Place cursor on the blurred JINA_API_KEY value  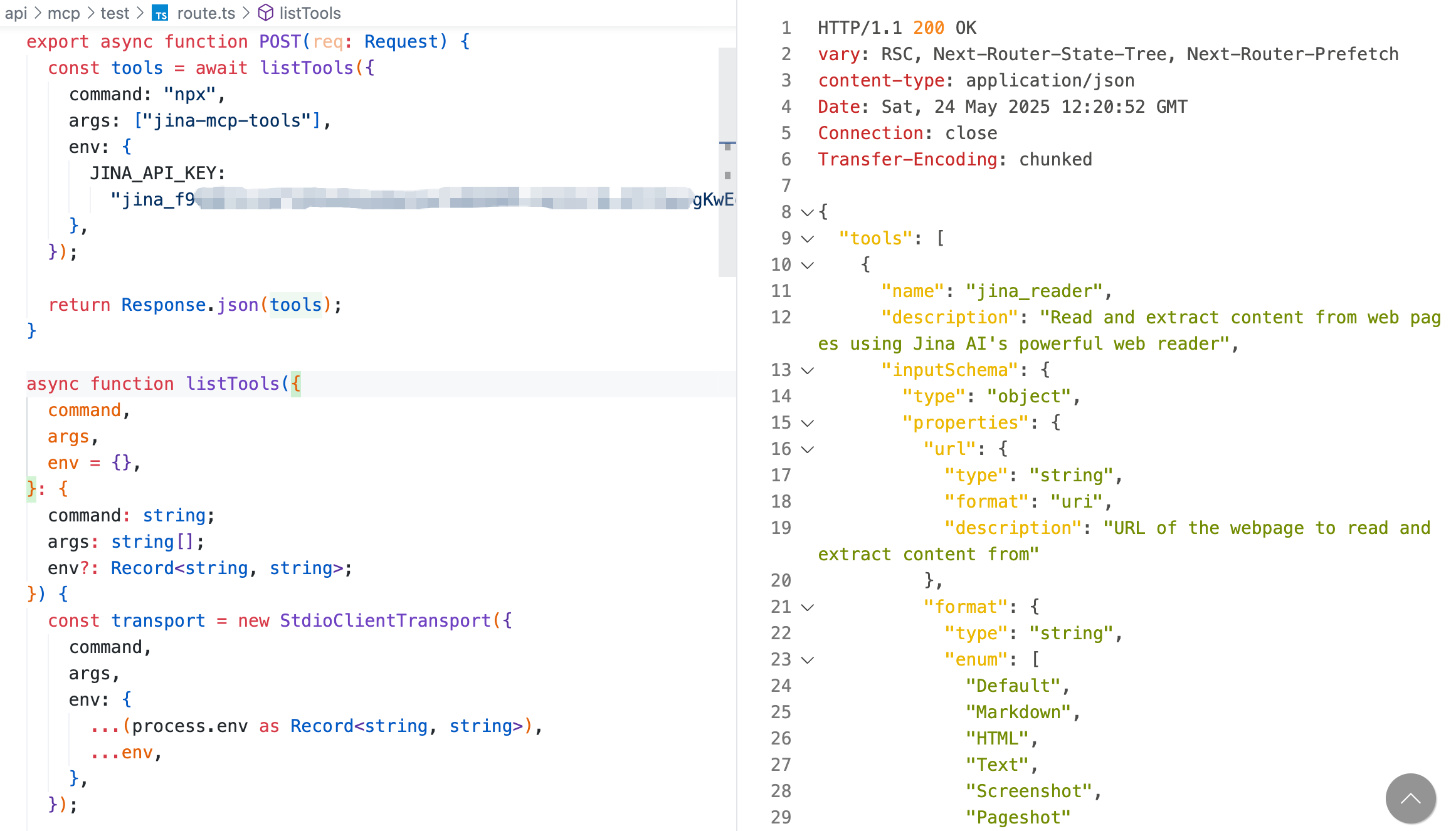[x=439, y=199]
